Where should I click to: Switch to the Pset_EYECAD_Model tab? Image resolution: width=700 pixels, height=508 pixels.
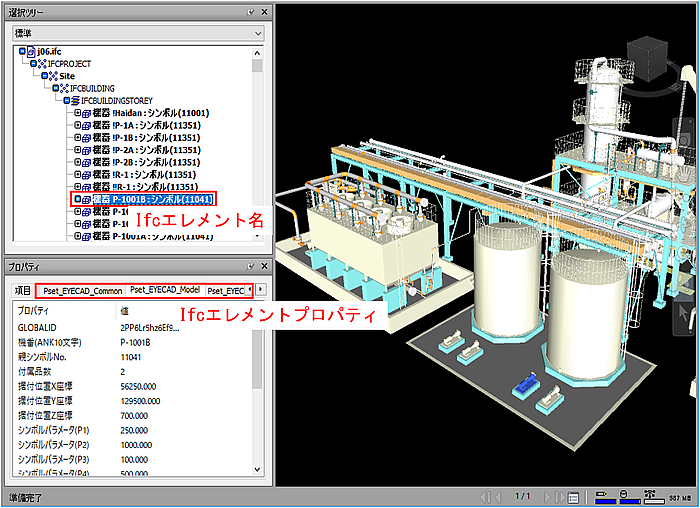coord(165,290)
